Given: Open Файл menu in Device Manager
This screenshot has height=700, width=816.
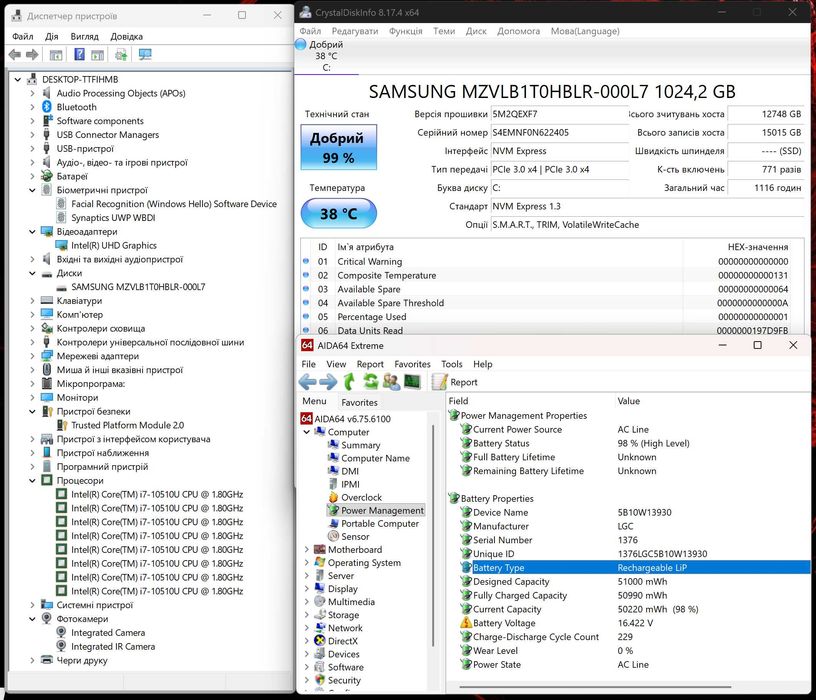Looking at the screenshot, I should click(23, 36).
